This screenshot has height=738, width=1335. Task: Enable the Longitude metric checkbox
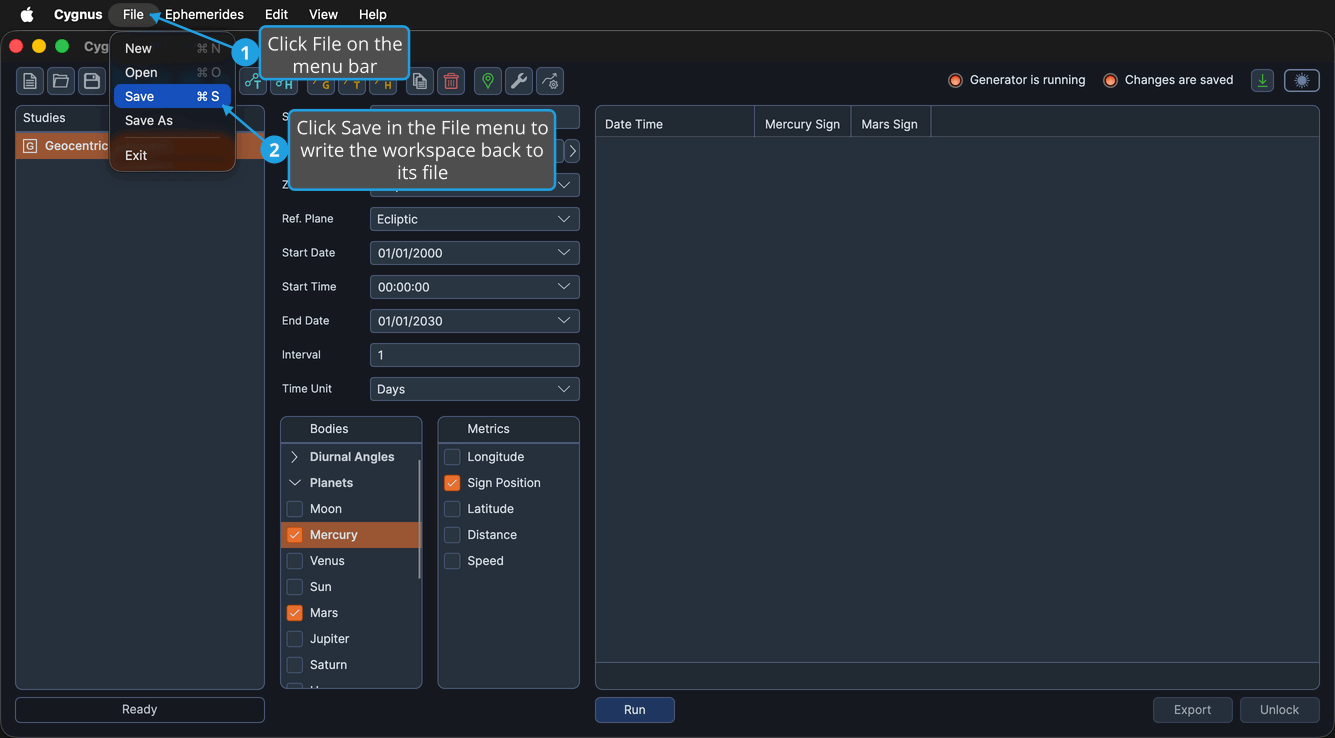(452, 457)
